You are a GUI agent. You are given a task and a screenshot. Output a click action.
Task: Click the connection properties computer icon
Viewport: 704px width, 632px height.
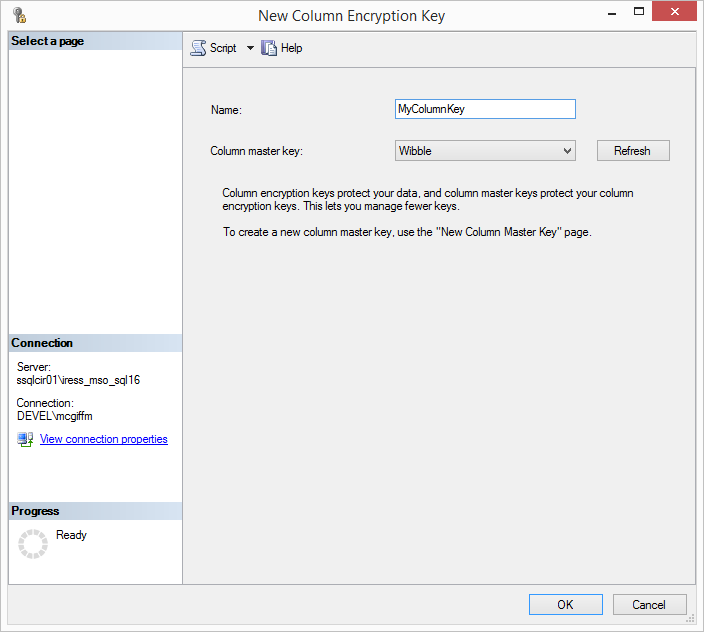(x=25, y=440)
